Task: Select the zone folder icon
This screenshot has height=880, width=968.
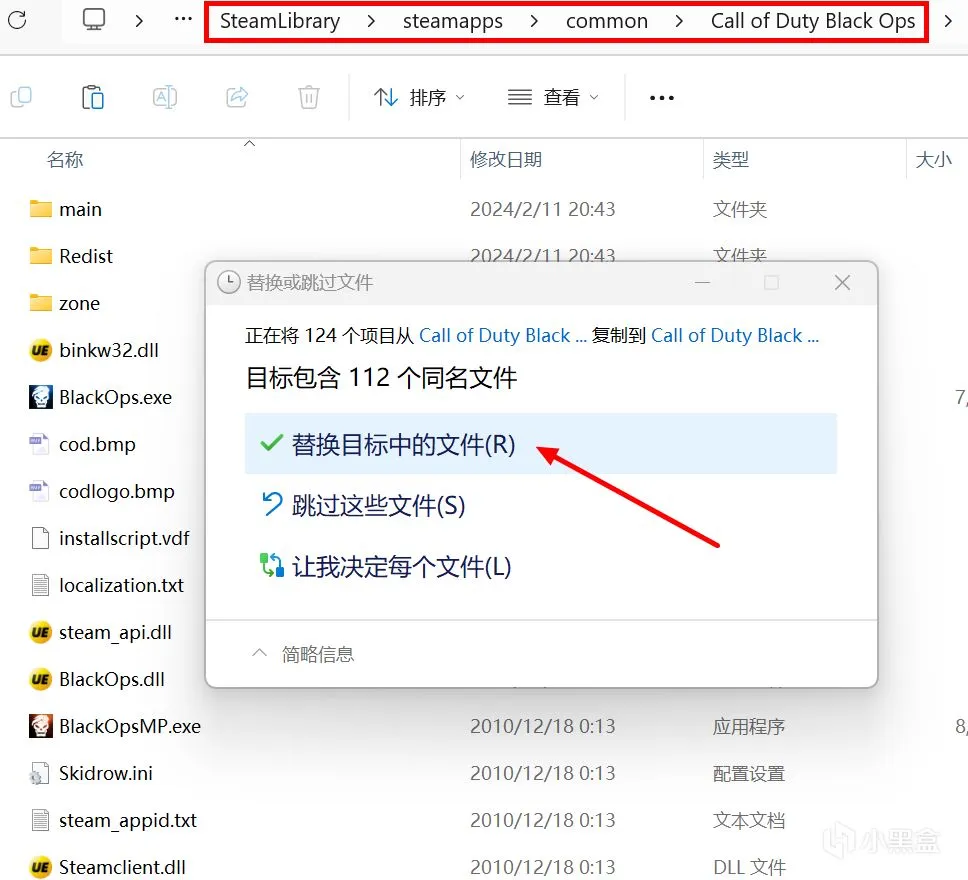Action: 41,303
